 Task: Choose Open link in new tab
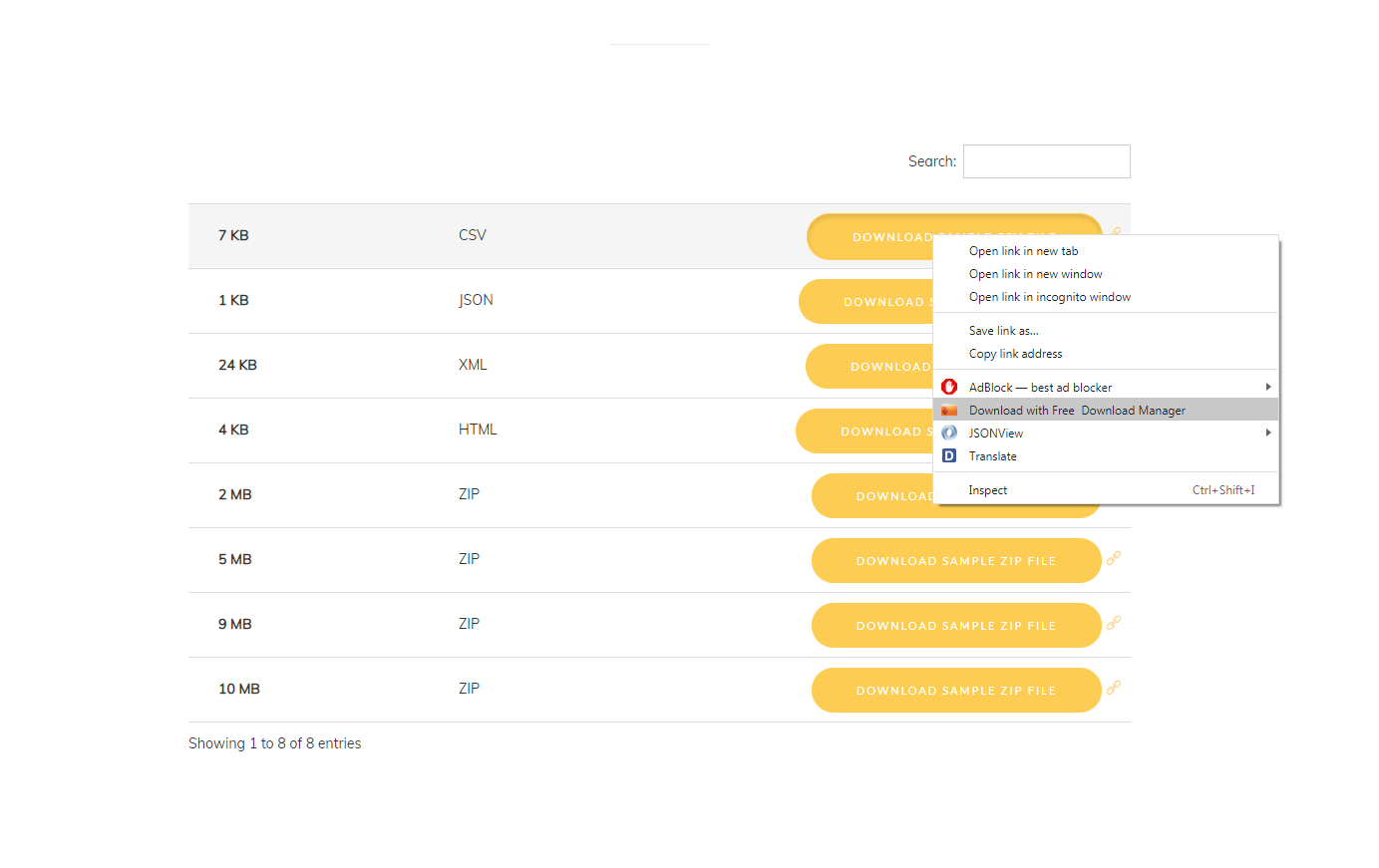click(1023, 251)
